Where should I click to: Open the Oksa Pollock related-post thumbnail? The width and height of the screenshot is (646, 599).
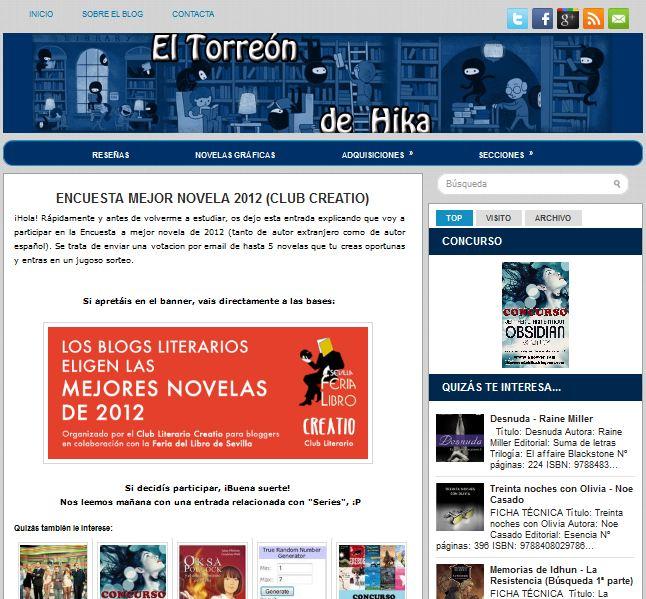[213, 572]
